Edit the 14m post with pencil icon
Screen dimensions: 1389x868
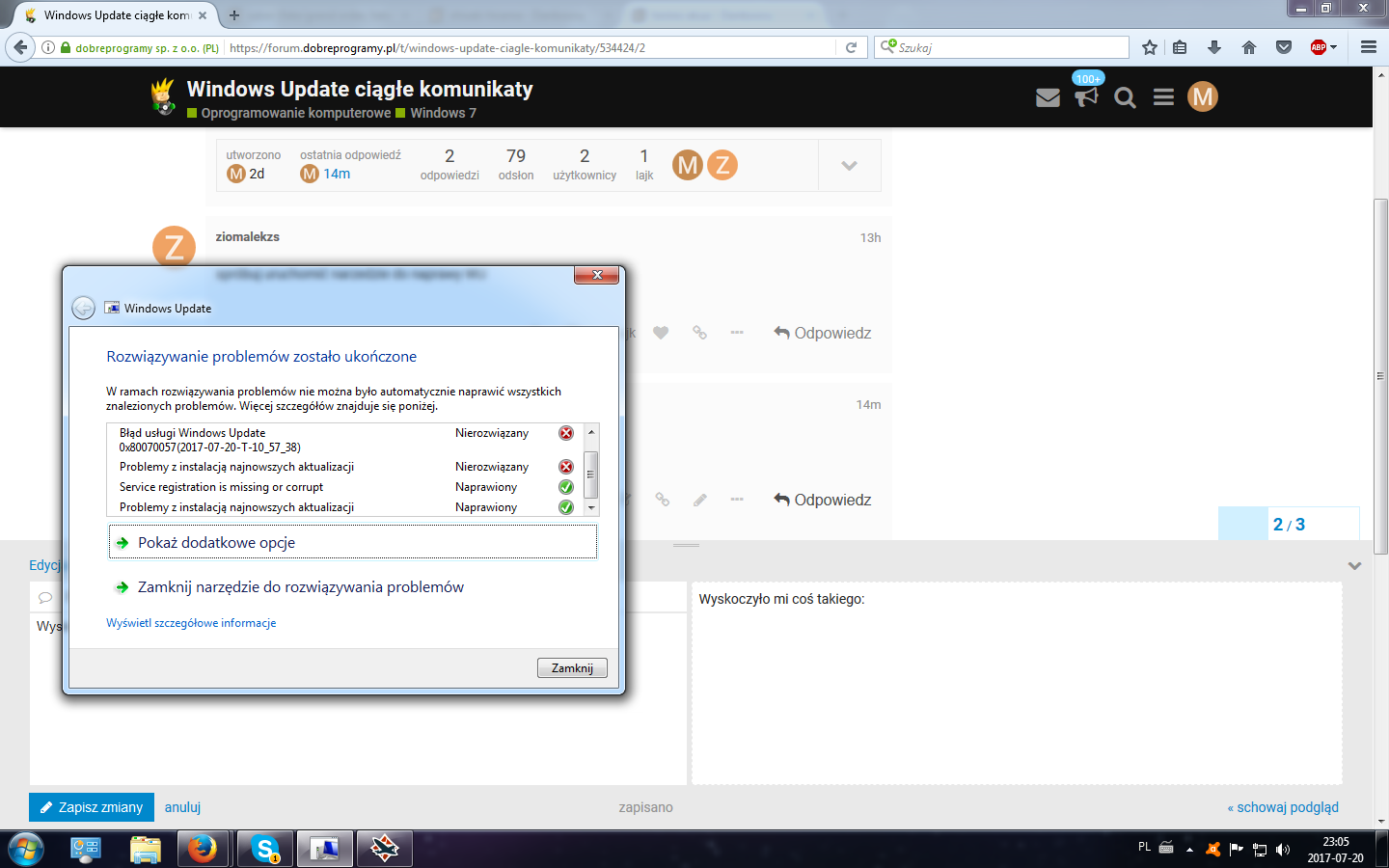(699, 500)
